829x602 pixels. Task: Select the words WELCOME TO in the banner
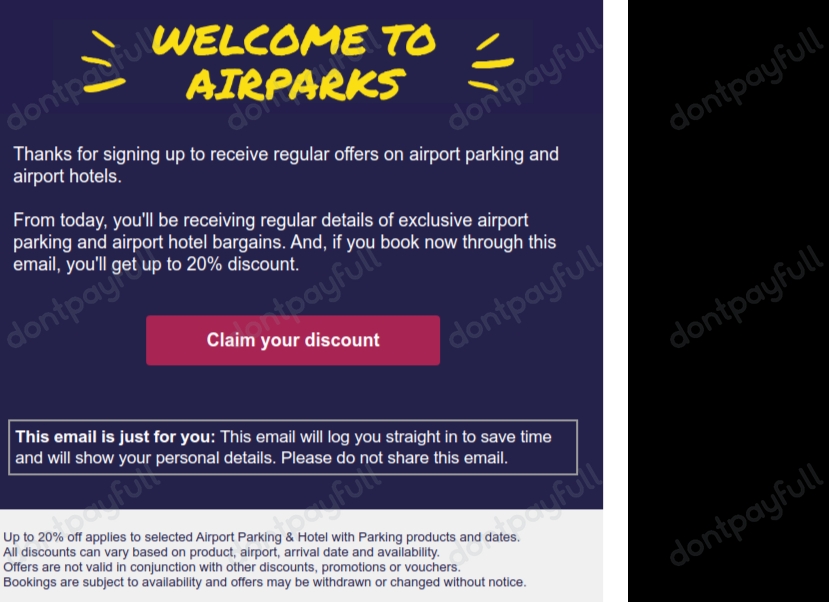[294, 40]
